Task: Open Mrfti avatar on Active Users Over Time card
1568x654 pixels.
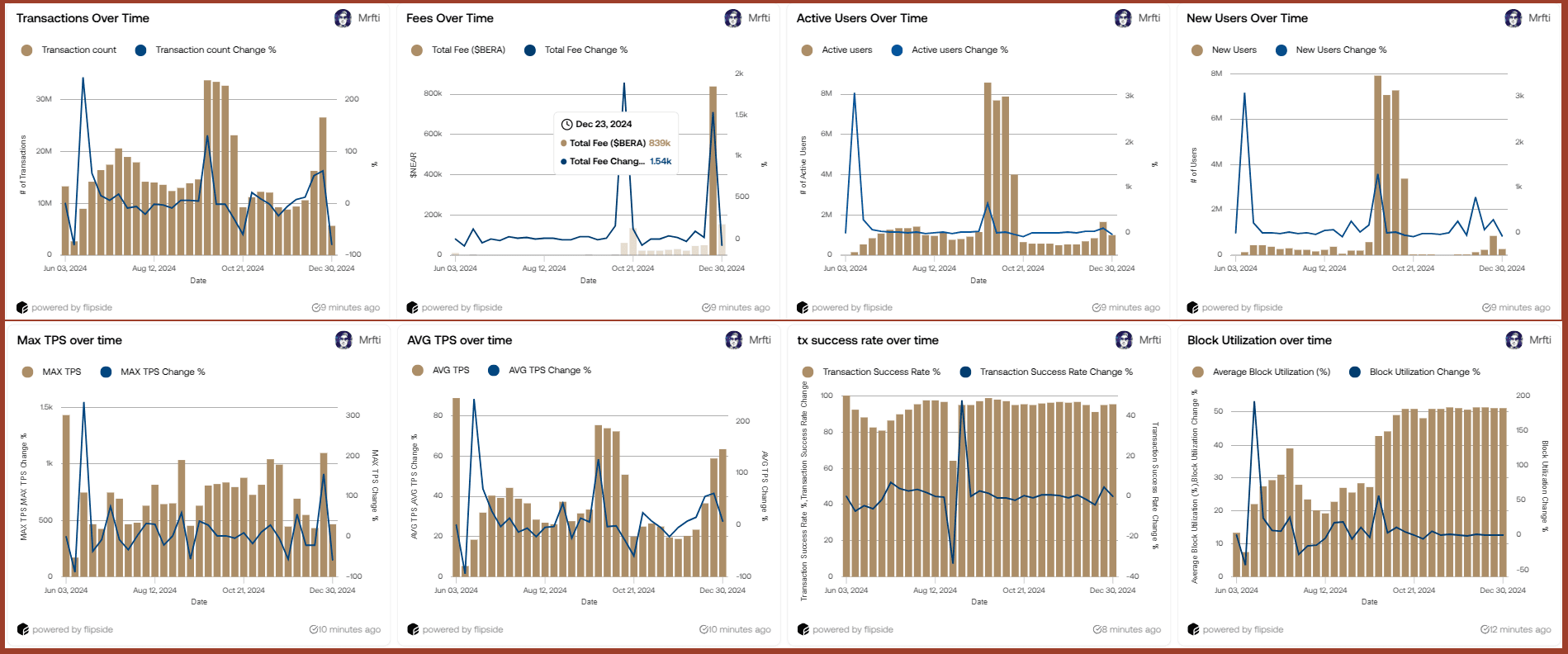Action: (x=1123, y=18)
